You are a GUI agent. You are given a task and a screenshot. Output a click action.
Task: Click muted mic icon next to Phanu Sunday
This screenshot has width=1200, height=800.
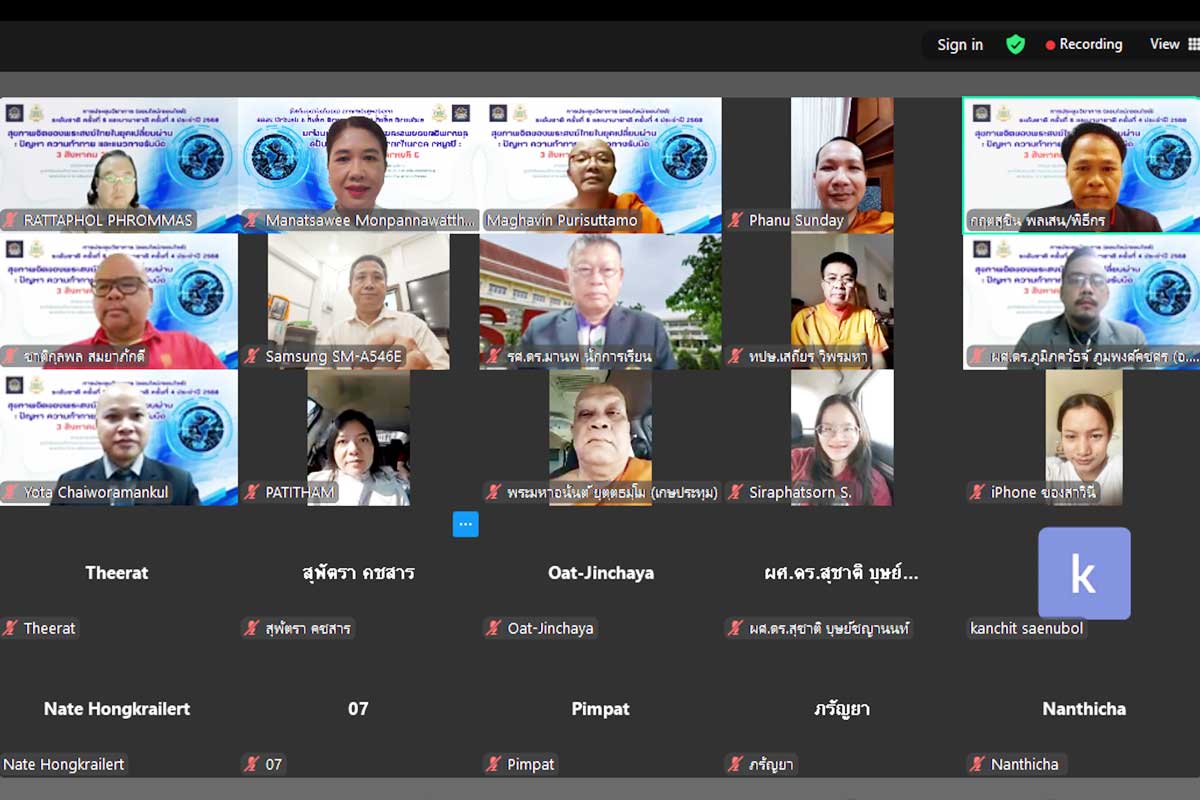737,220
